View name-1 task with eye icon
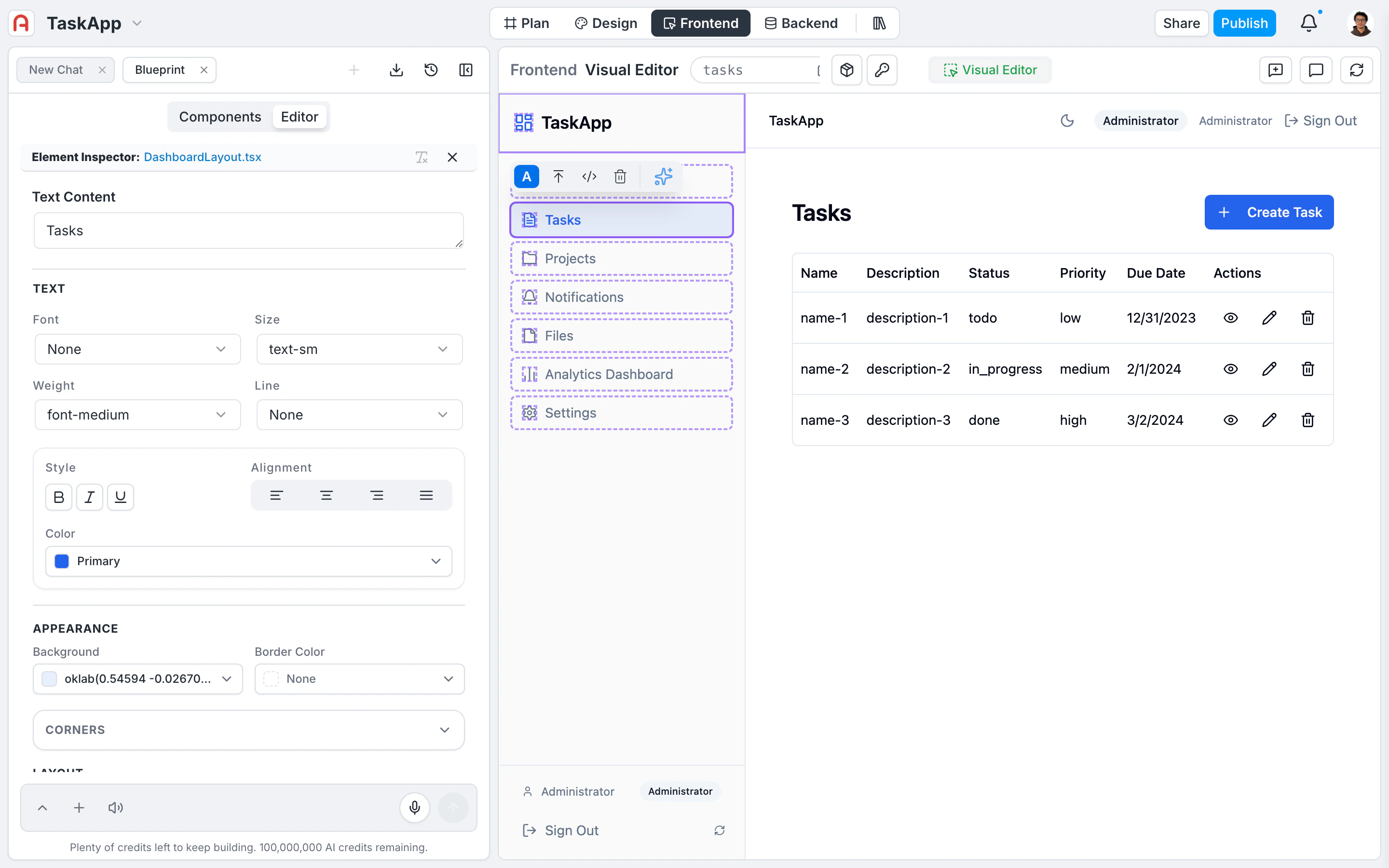The width and height of the screenshot is (1389, 868). pos(1231,318)
